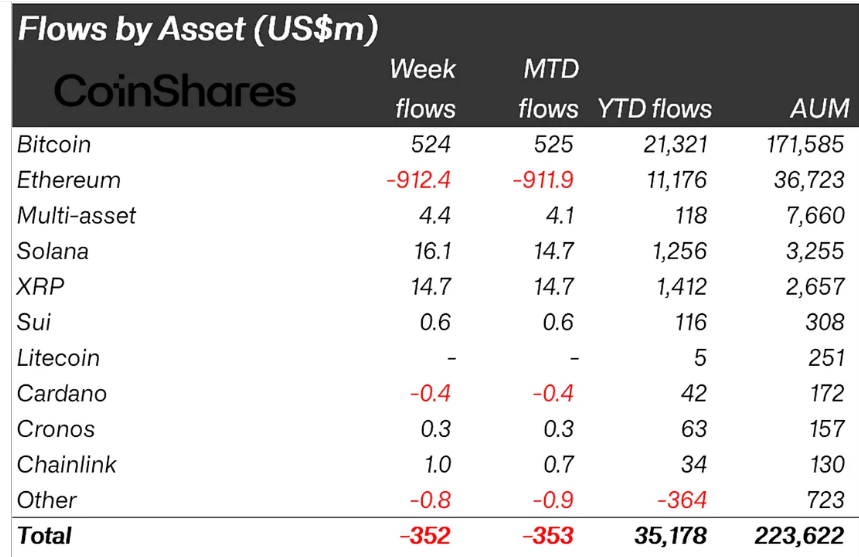Click the Sui row label
Screen dimensions: 859x557
pos(33,322)
